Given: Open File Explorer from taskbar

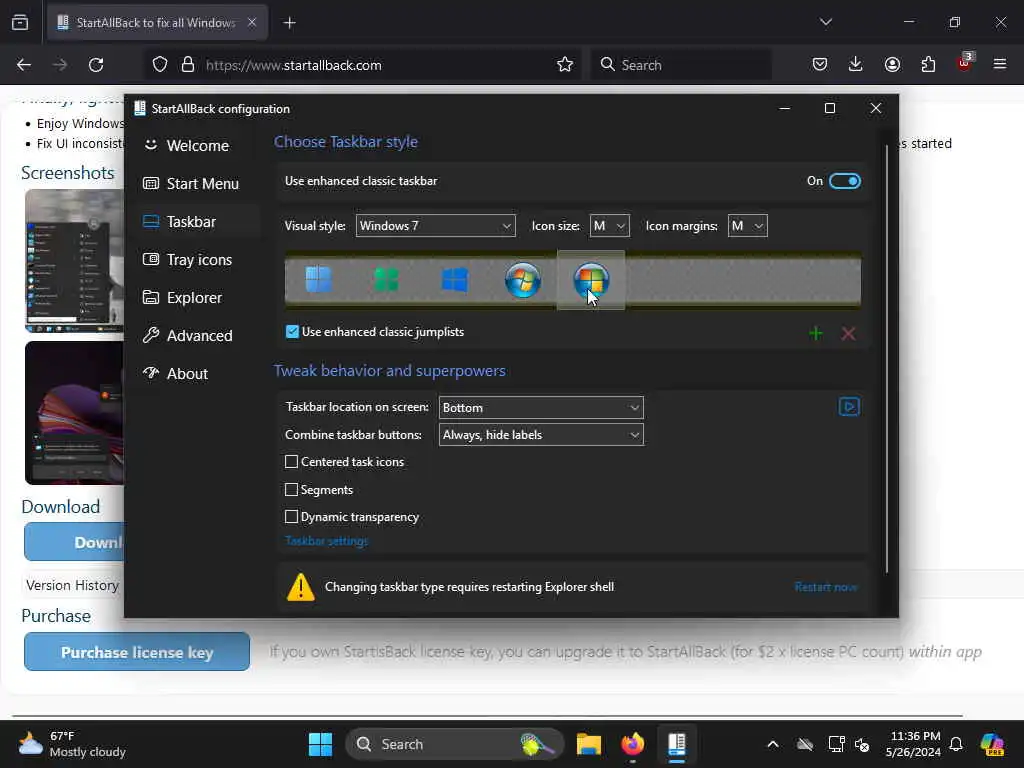Looking at the screenshot, I should coord(588,744).
